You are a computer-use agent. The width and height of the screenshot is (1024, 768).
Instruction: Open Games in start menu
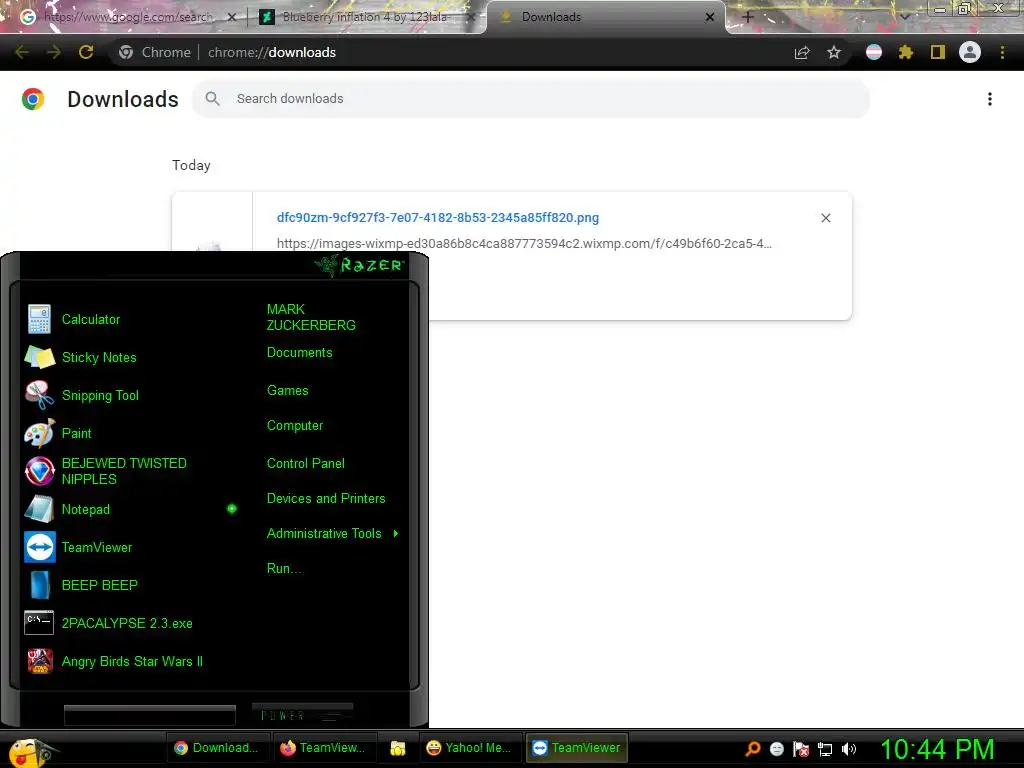pyautogui.click(x=287, y=391)
